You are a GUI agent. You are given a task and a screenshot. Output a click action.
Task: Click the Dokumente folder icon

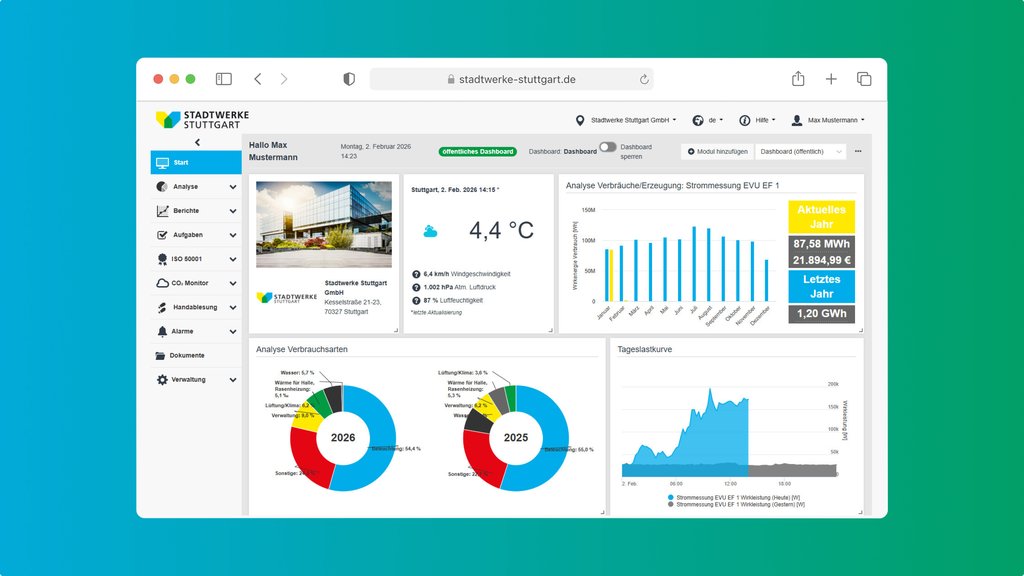(x=160, y=356)
